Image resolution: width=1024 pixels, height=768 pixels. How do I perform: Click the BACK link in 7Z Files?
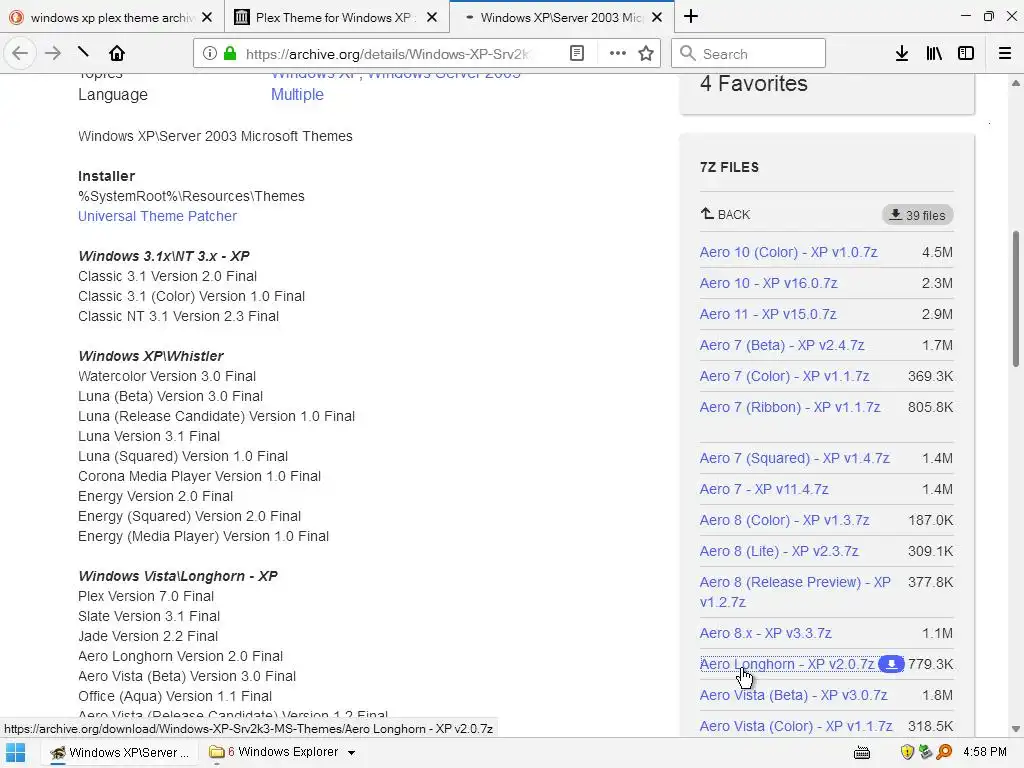coord(725,214)
